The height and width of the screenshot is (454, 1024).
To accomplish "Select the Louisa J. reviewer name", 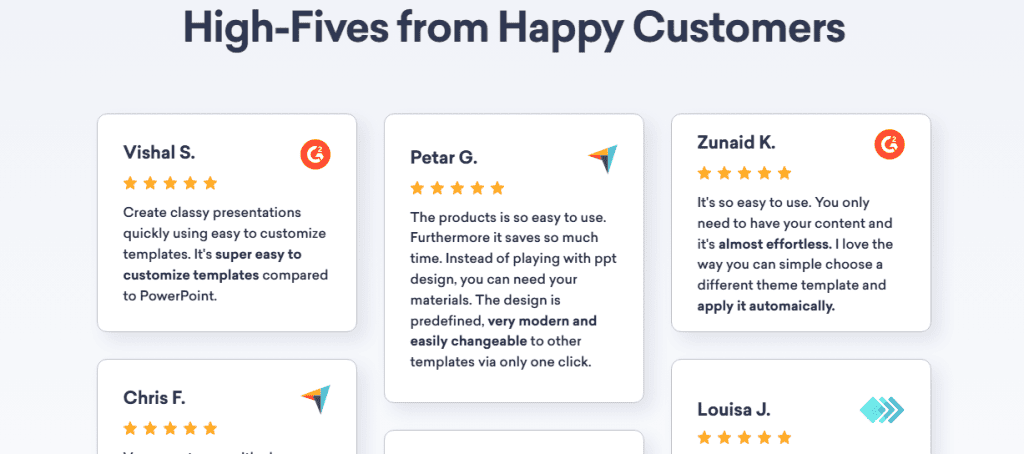I will tap(734, 410).
